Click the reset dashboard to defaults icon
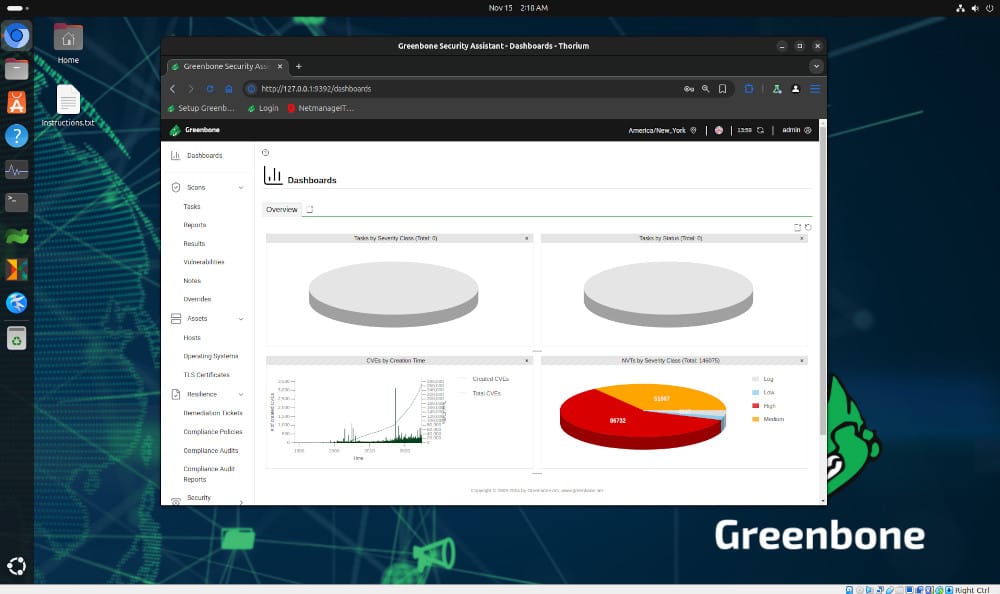This screenshot has width=1000, height=594. click(x=808, y=227)
